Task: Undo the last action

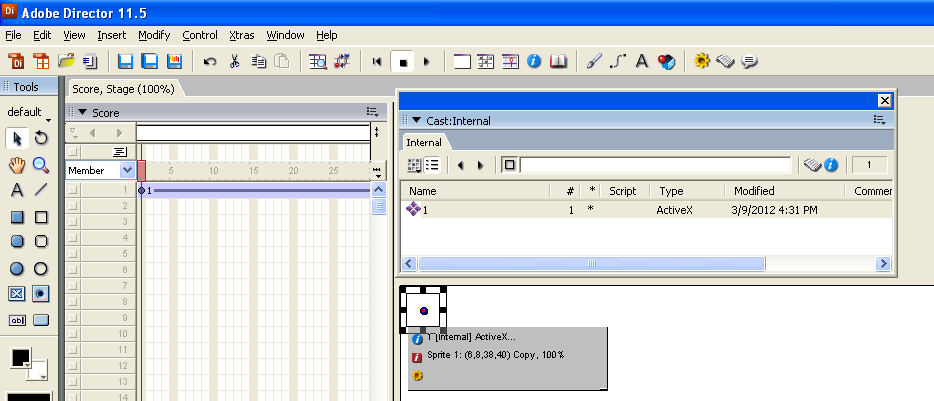Action: [210, 61]
